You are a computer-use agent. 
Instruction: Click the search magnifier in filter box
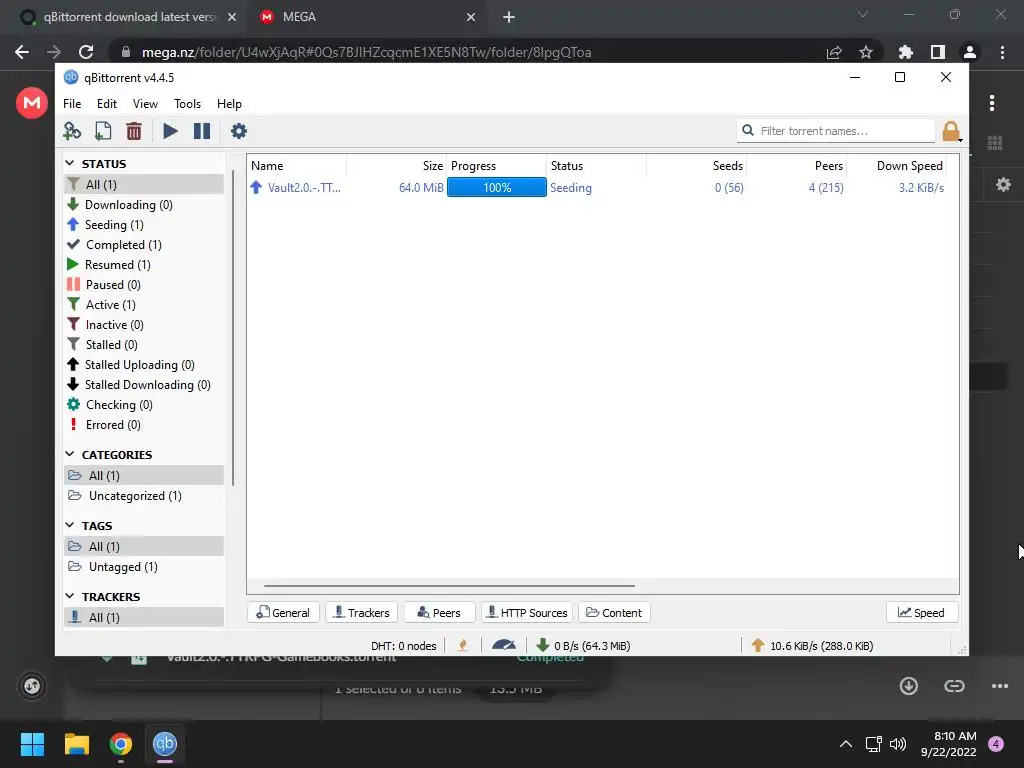[x=748, y=131]
